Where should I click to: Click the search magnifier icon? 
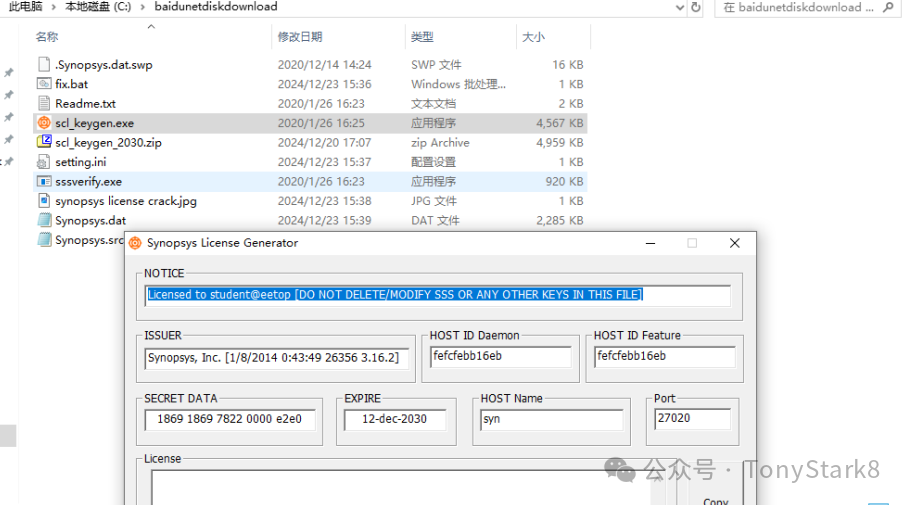888,8
